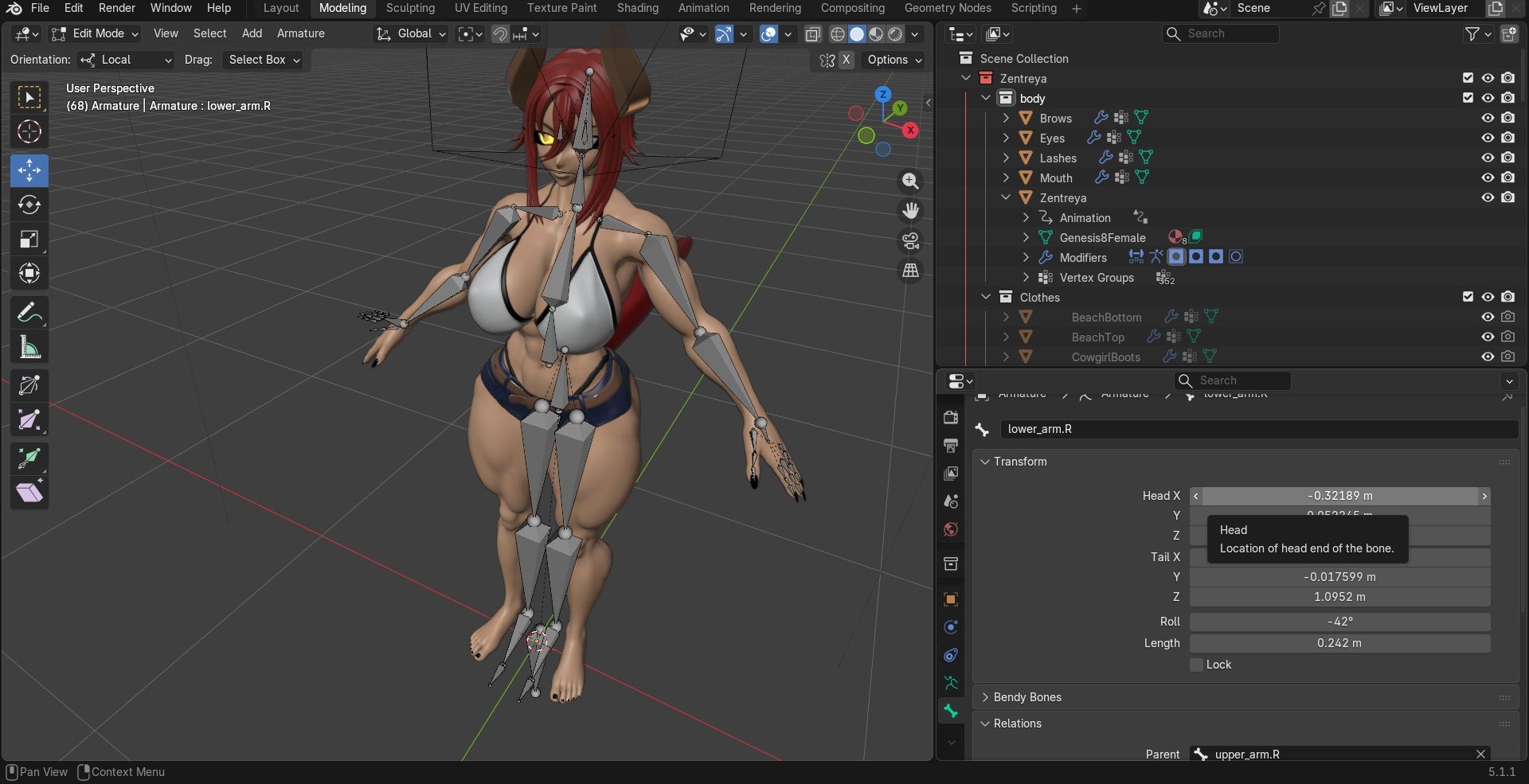Enable the Lock checkbox in Transform

coord(1196,665)
